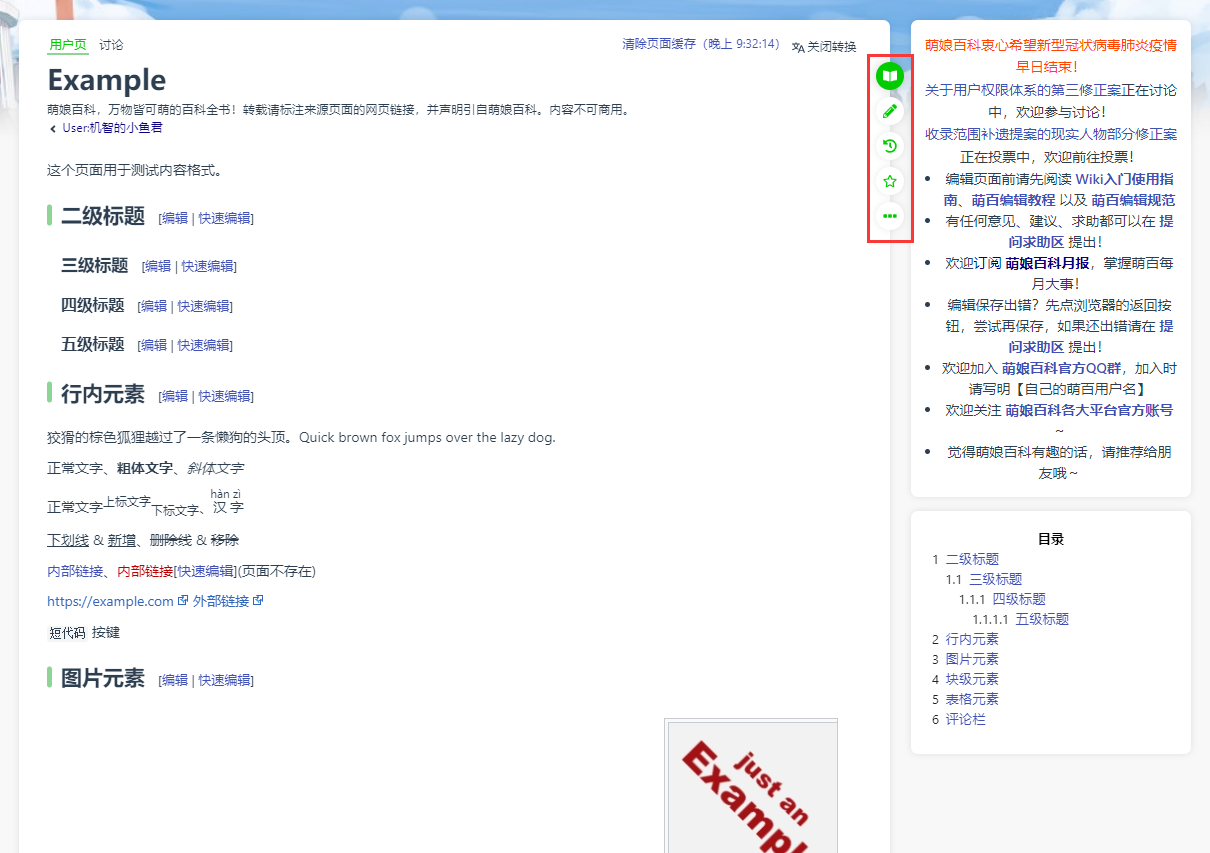The height and width of the screenshot is (853, 1210).
Task: Open page history via clock icon
Action: pos(889,146)
